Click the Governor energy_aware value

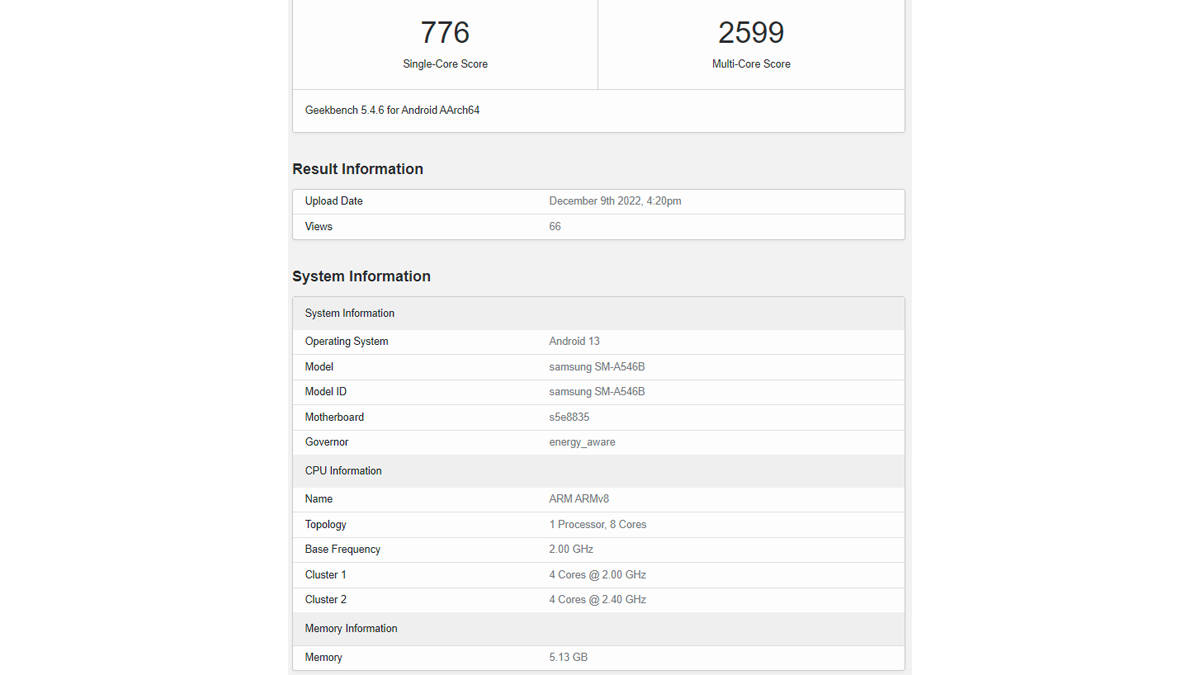click(582, 442)
